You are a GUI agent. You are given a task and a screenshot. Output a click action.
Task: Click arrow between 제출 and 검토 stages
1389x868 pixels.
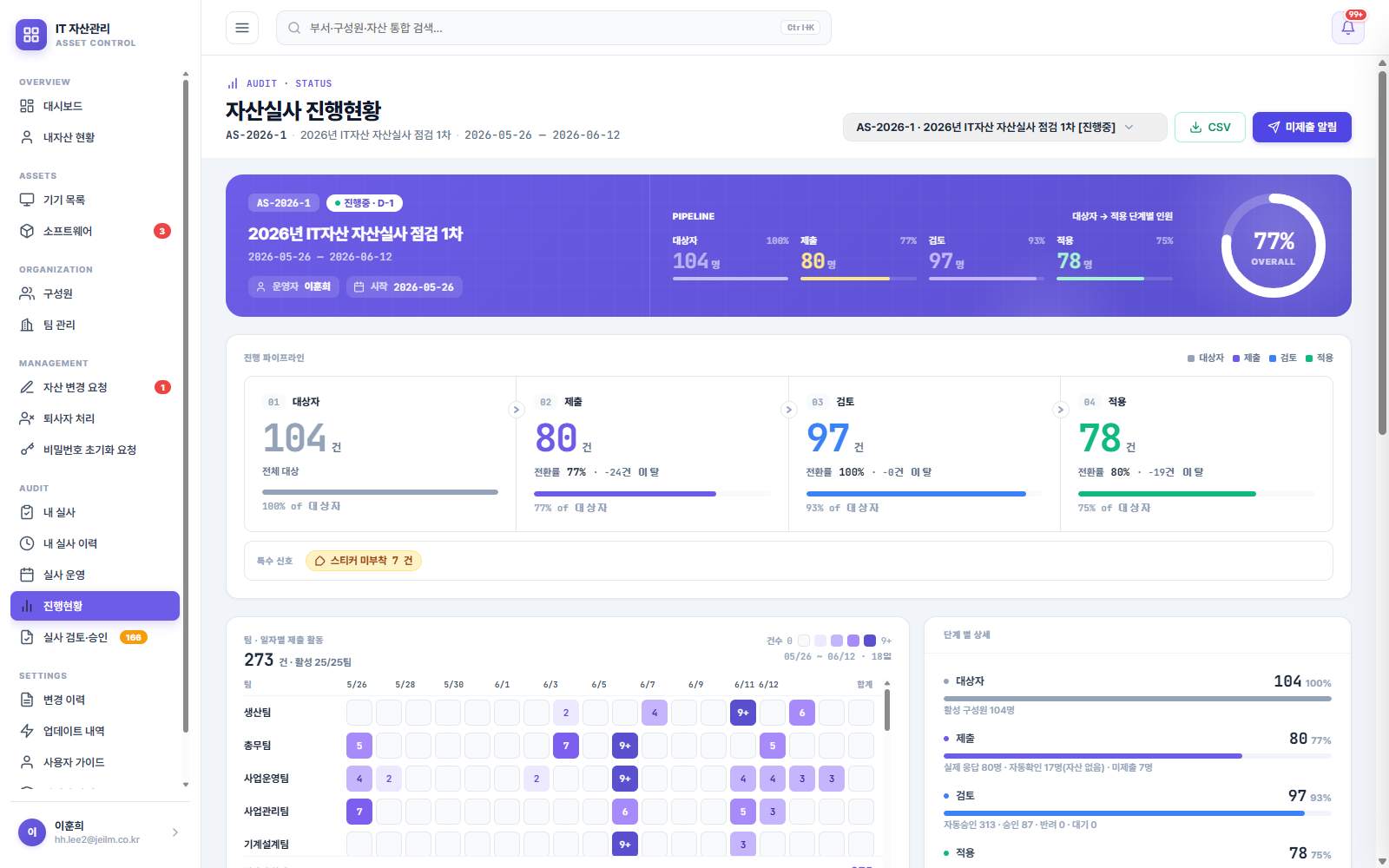(788, 410)
